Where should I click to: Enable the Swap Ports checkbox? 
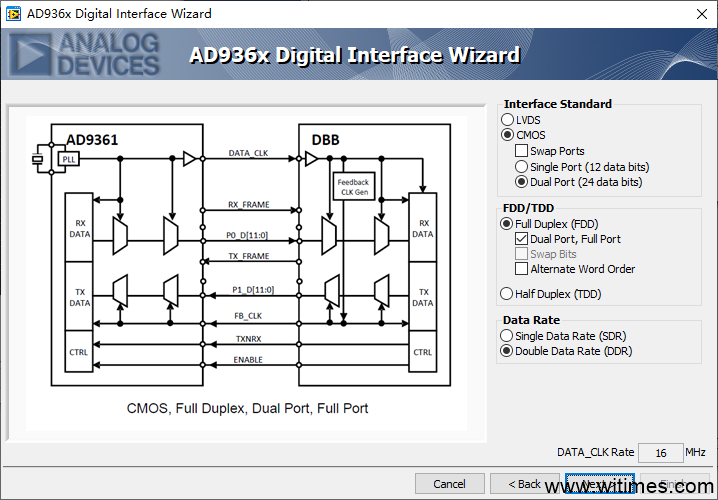coord(522,151)
